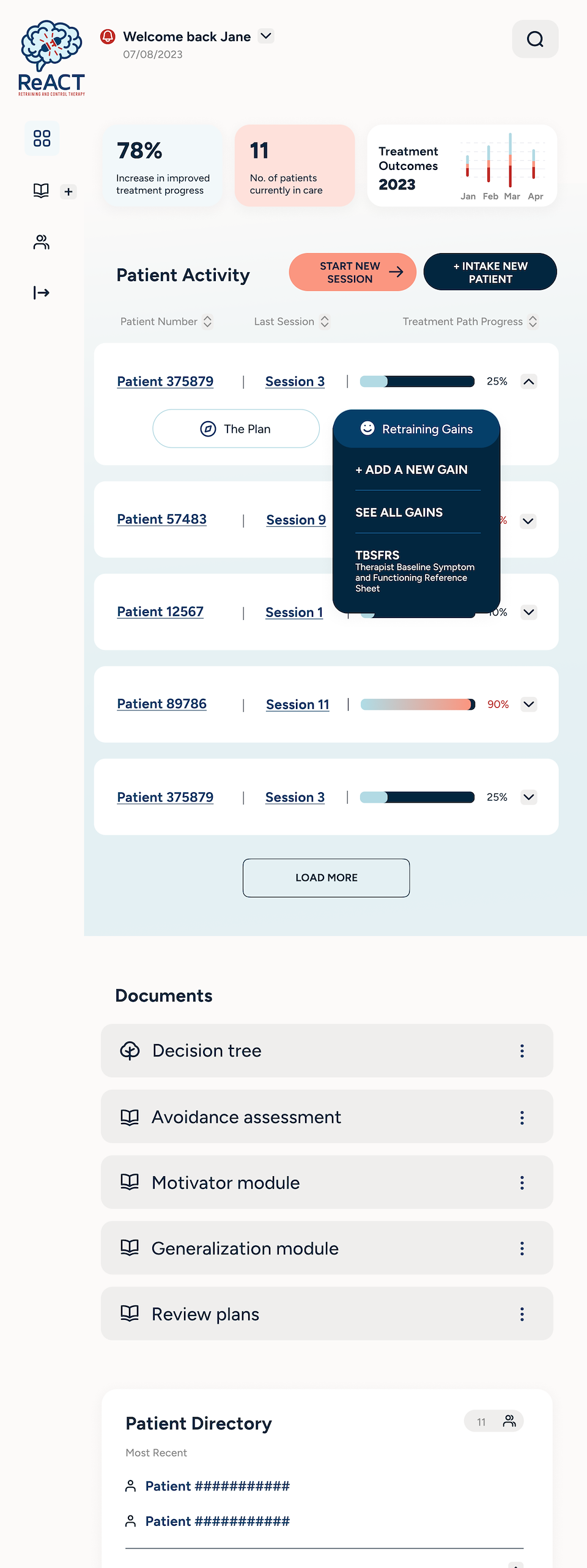Open Review plans three-dot menu
Screen dimensions: 587x1568
coord(522,1314)
